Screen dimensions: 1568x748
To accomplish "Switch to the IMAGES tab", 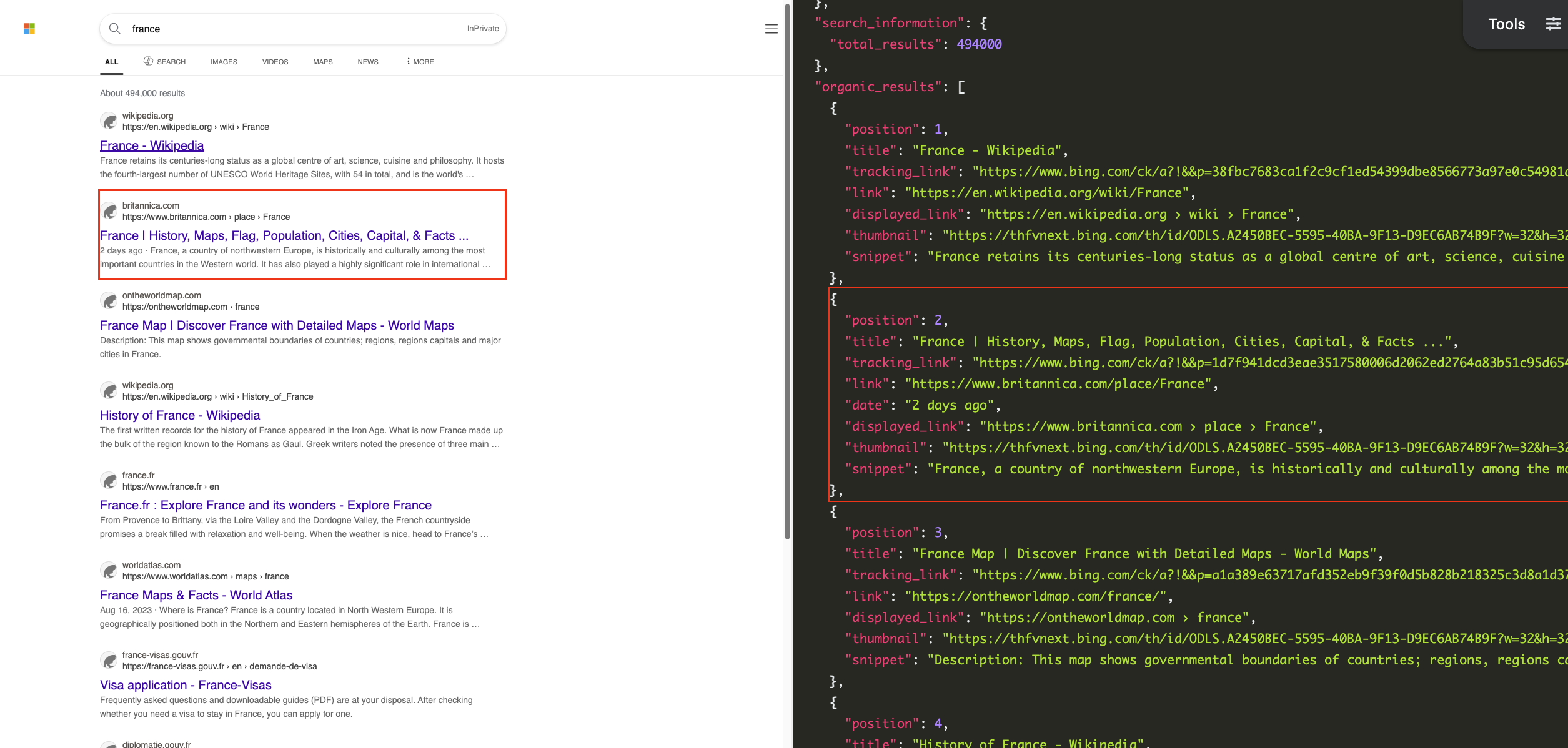I will (224, 62).
